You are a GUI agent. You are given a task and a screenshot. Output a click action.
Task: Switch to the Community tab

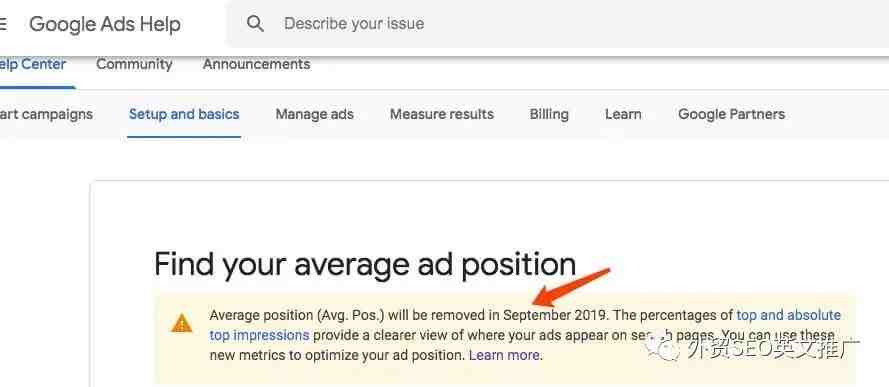(134, 64)
